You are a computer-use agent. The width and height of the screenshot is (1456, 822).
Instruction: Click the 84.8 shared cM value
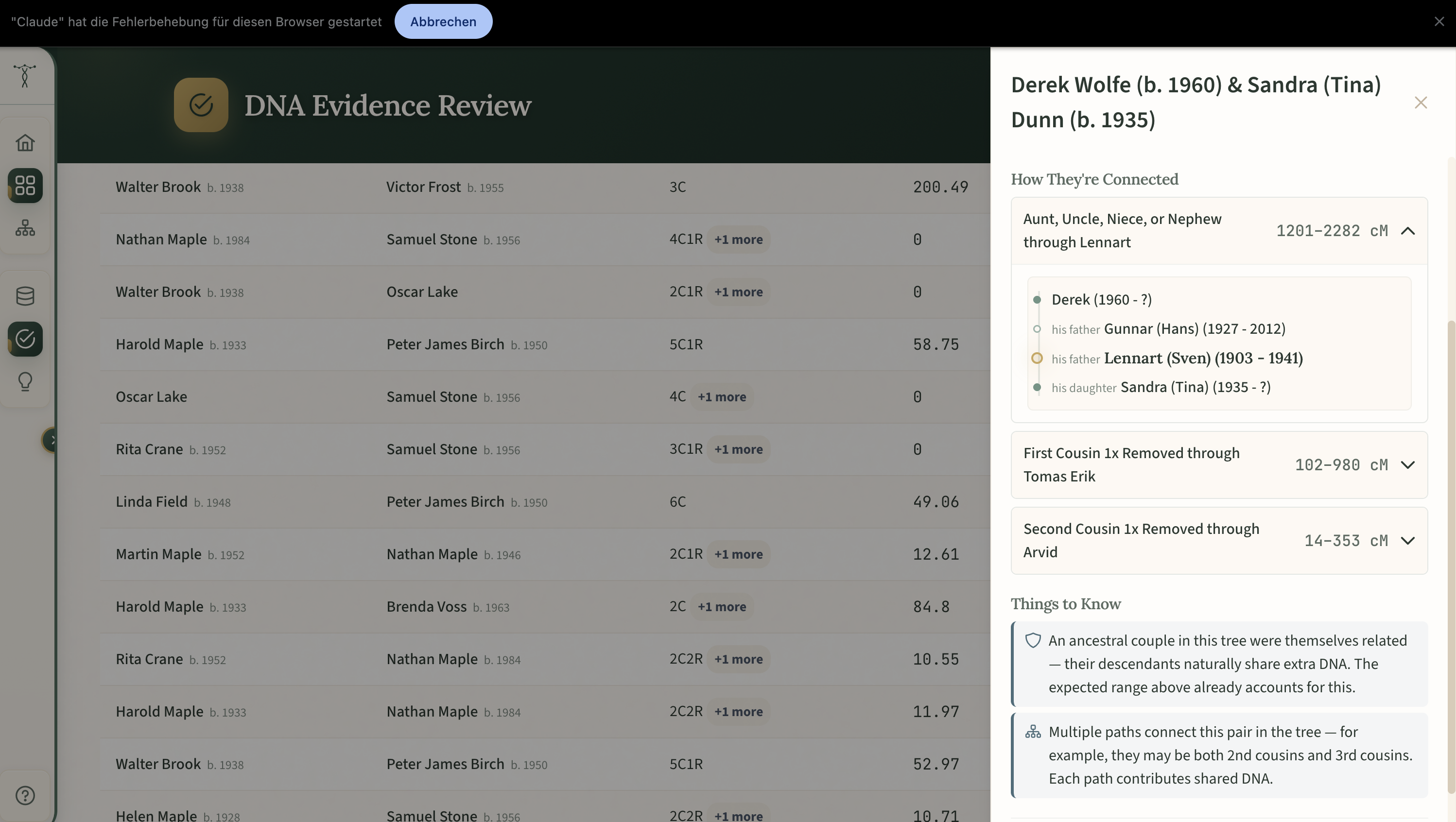pyautogui.click(x=931, y=607)
